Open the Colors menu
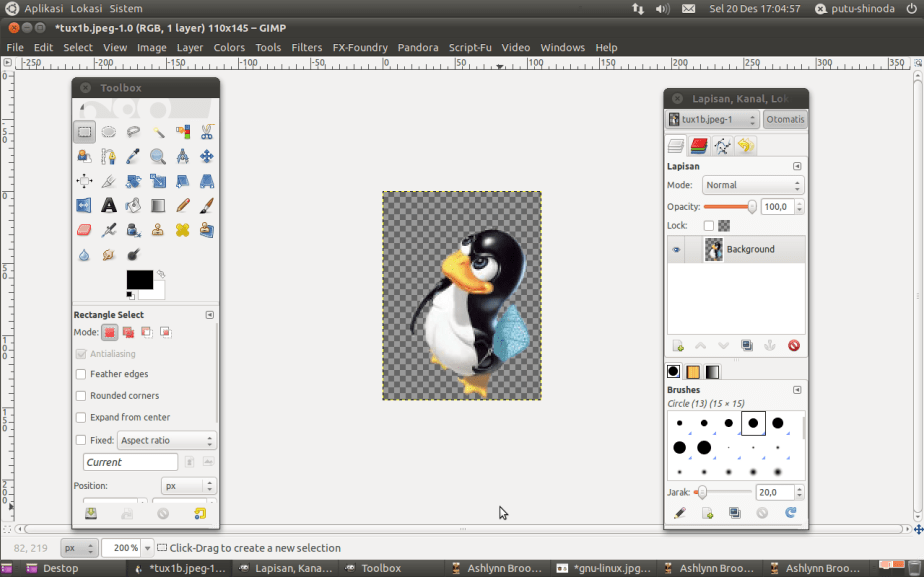Image resolution: width=924 pixels, height=577 pixels. click(229, 48)
